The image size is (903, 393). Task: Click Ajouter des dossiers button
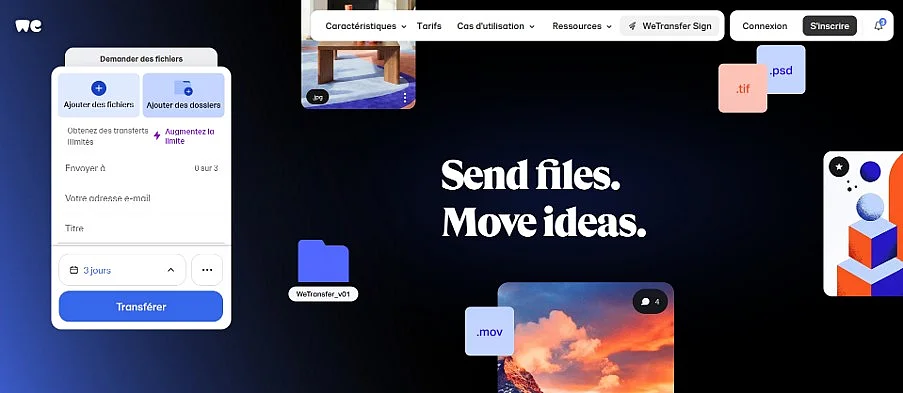(x=183, y=95)
